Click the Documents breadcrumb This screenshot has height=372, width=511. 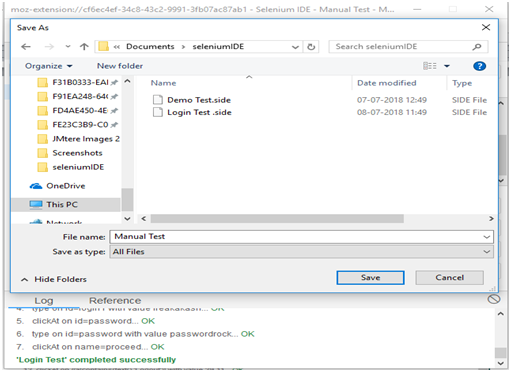tap(150, 47)
